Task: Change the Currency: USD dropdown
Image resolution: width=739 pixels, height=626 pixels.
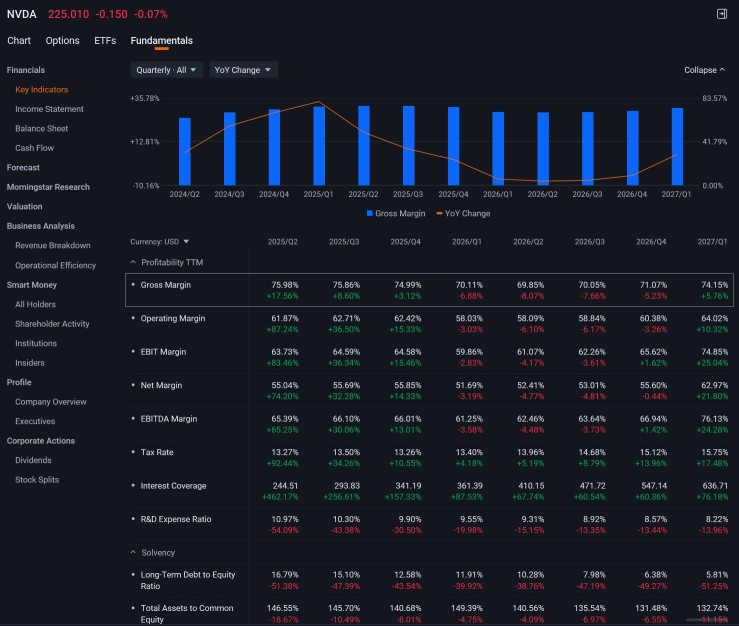Action: 159,241
